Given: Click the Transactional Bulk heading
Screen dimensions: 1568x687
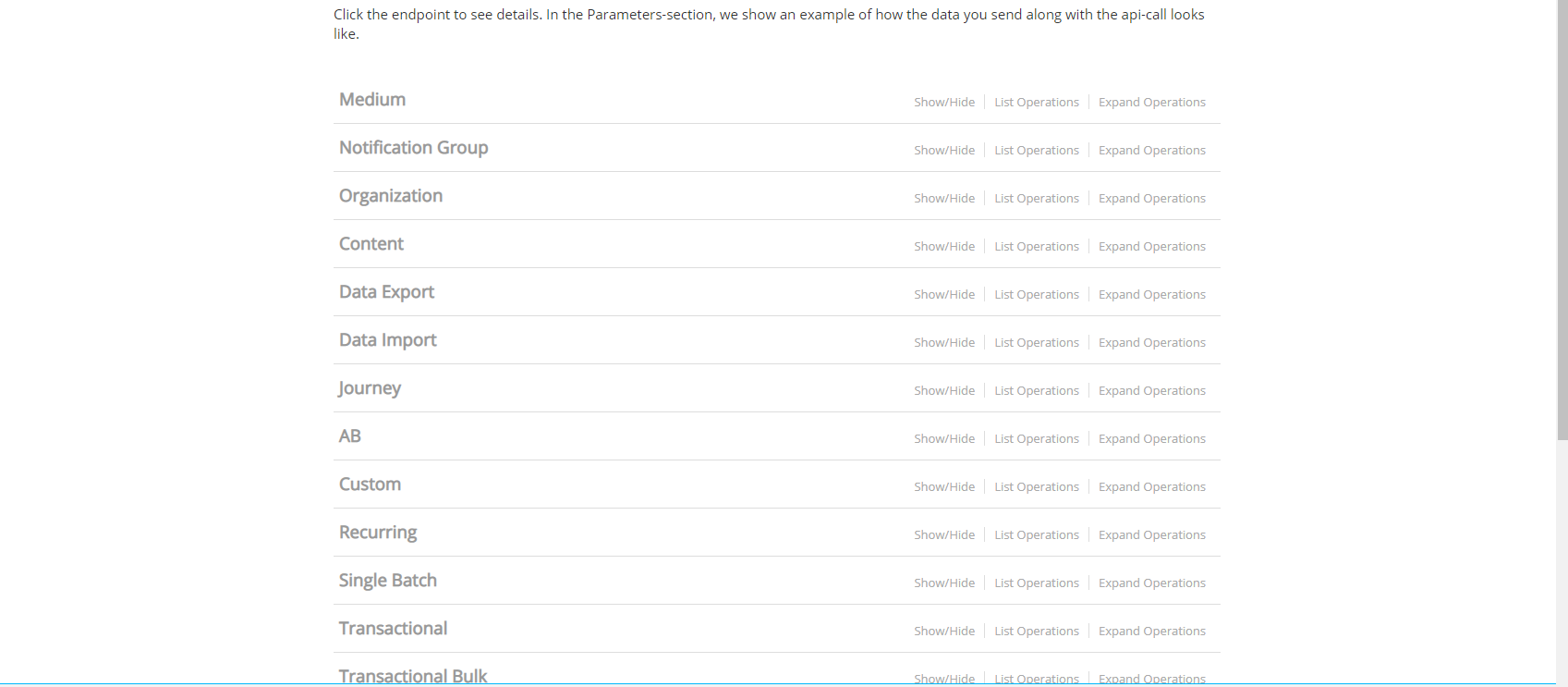Looking at the screenshot, I should (413, 676).
